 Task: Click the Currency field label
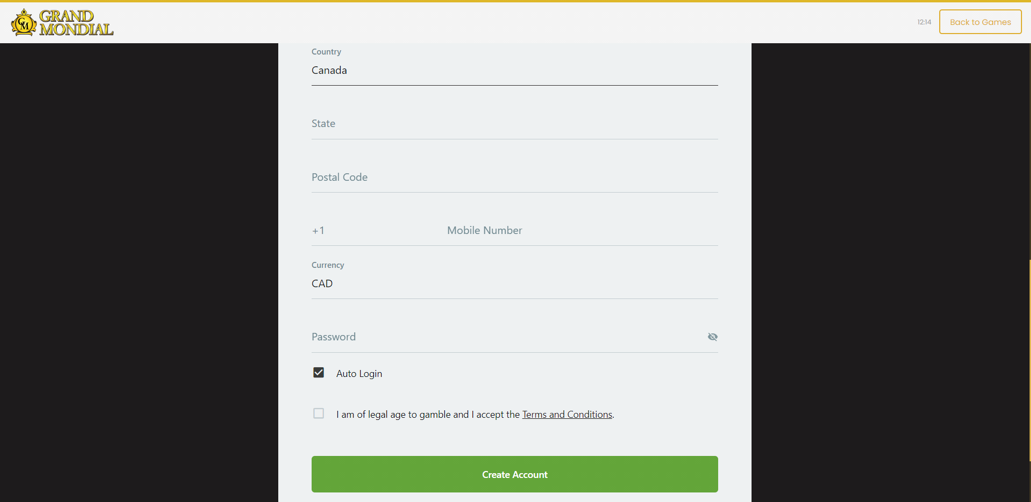[327, 265]
